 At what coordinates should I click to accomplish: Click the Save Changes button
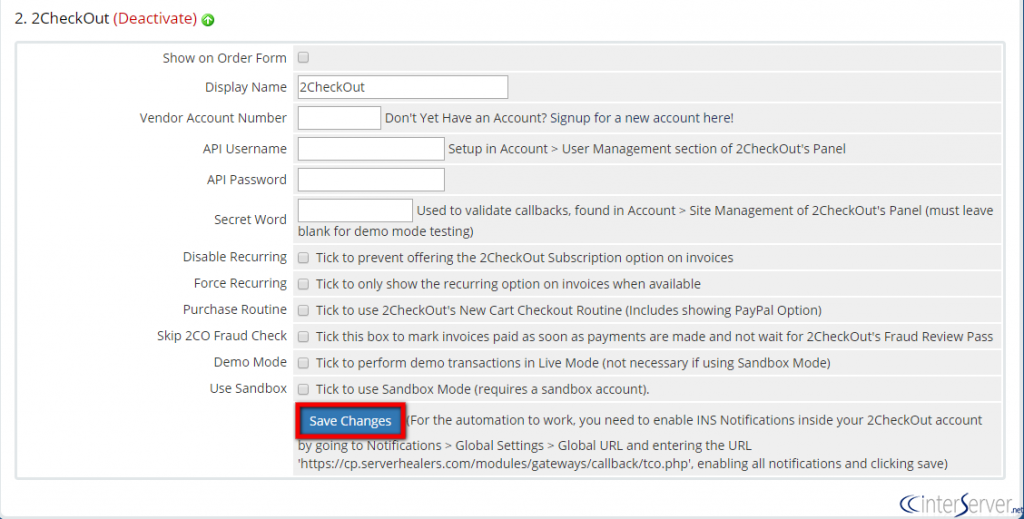coord(350,421)
